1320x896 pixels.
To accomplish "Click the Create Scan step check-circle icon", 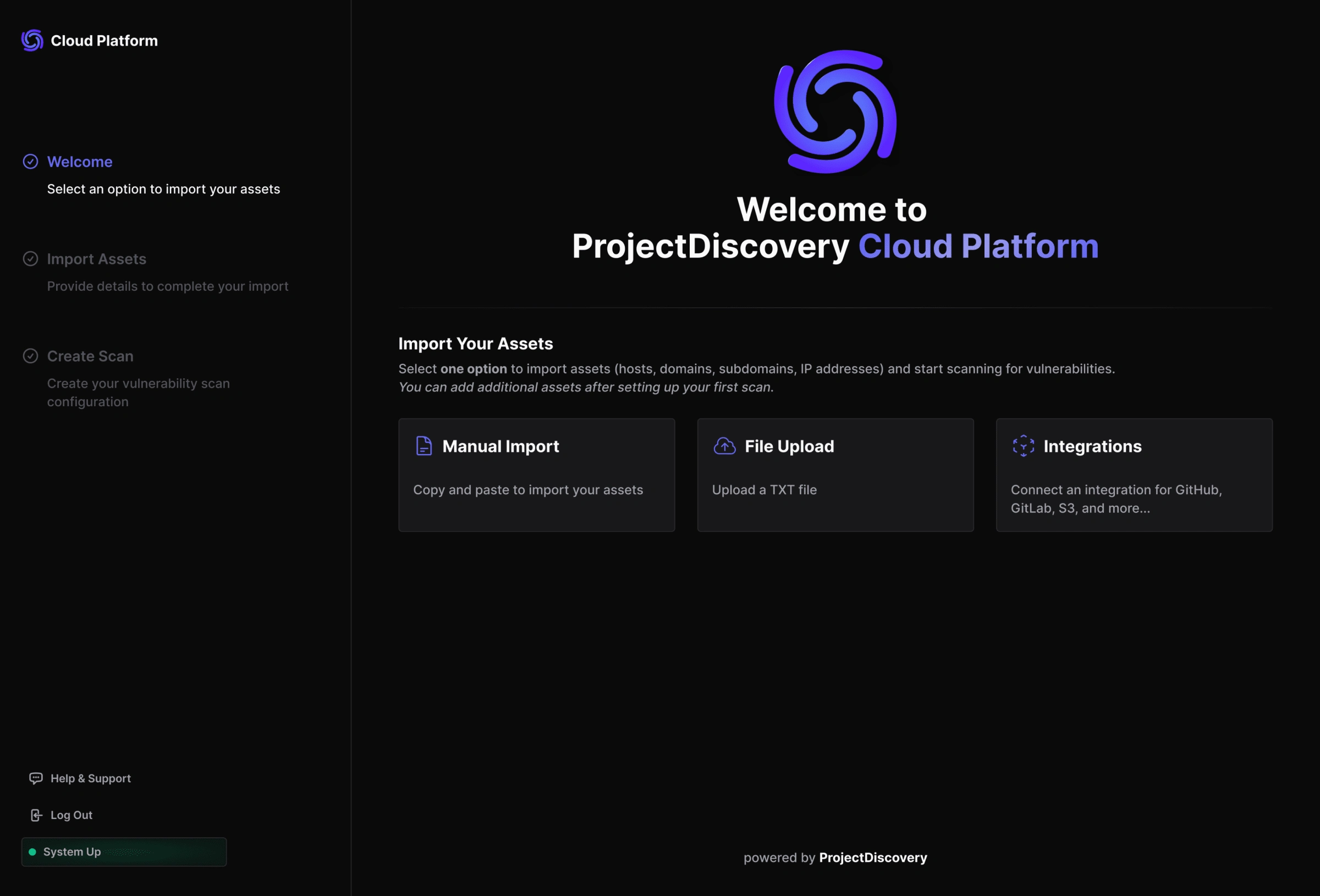I will 31,356.
